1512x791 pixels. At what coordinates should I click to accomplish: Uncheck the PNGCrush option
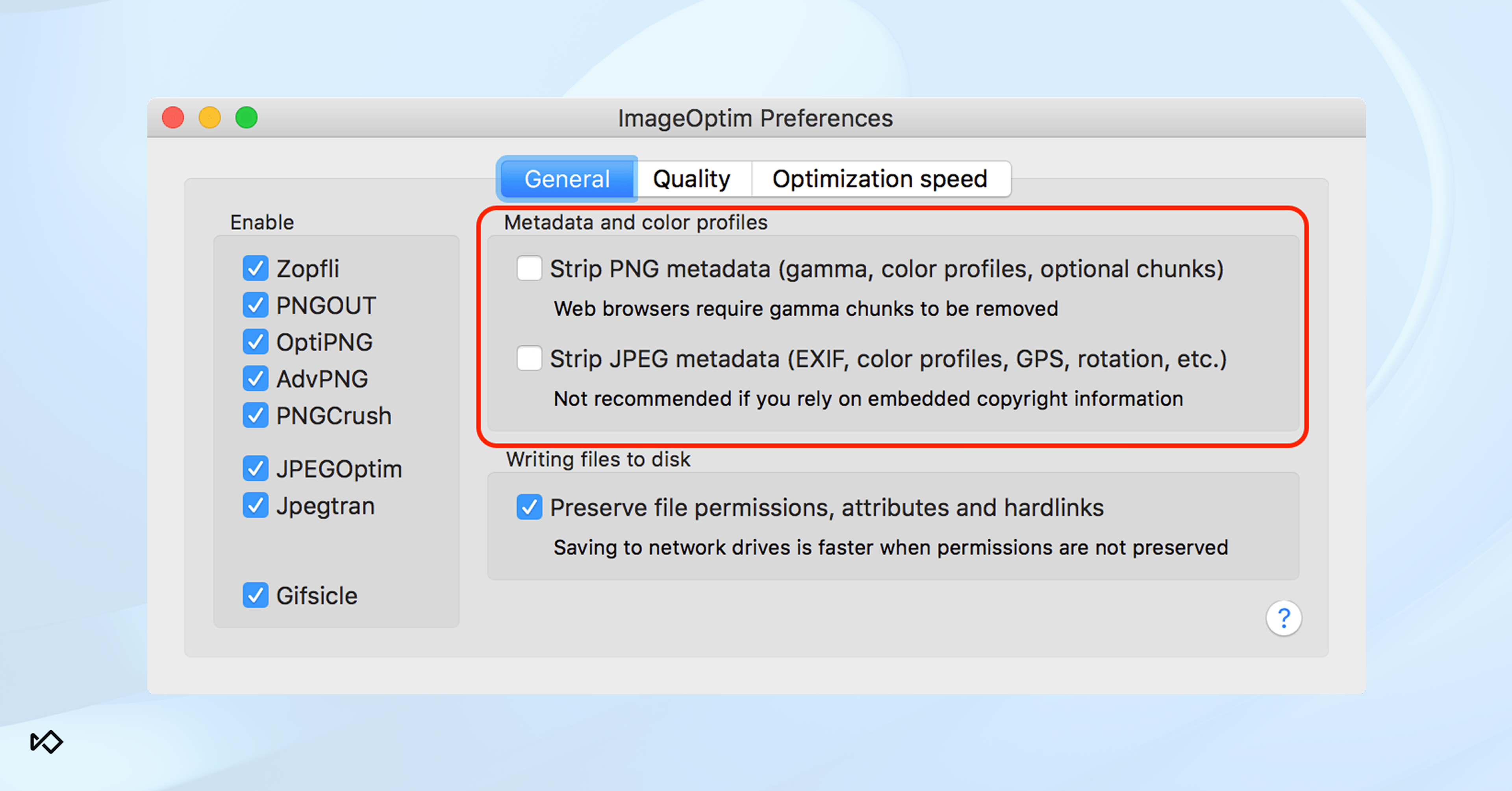pyautogui.click(x=255, y=416)
